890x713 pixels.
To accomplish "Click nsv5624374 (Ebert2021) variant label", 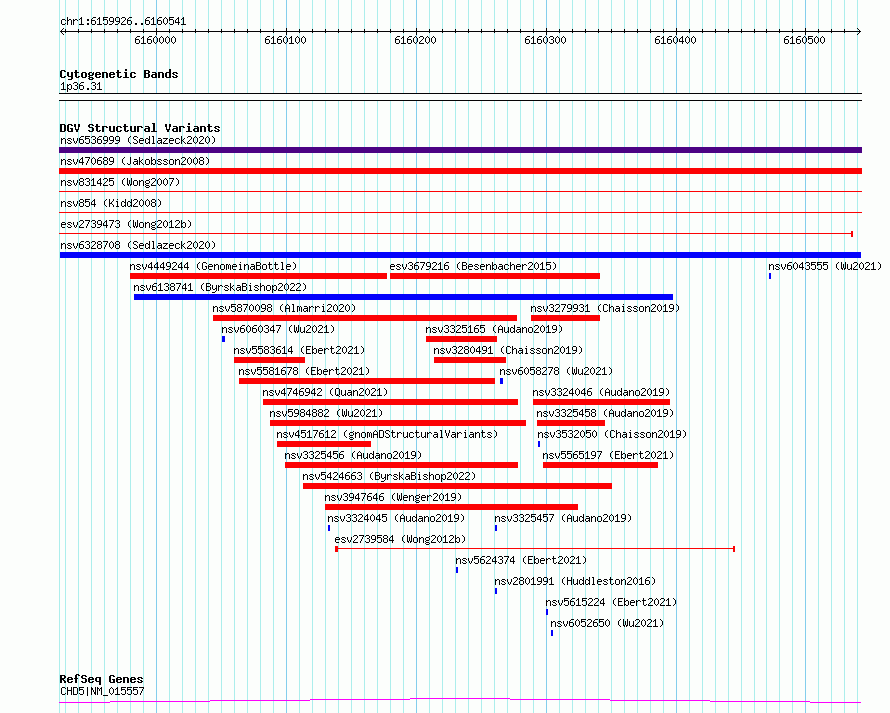I will [521, 560].
